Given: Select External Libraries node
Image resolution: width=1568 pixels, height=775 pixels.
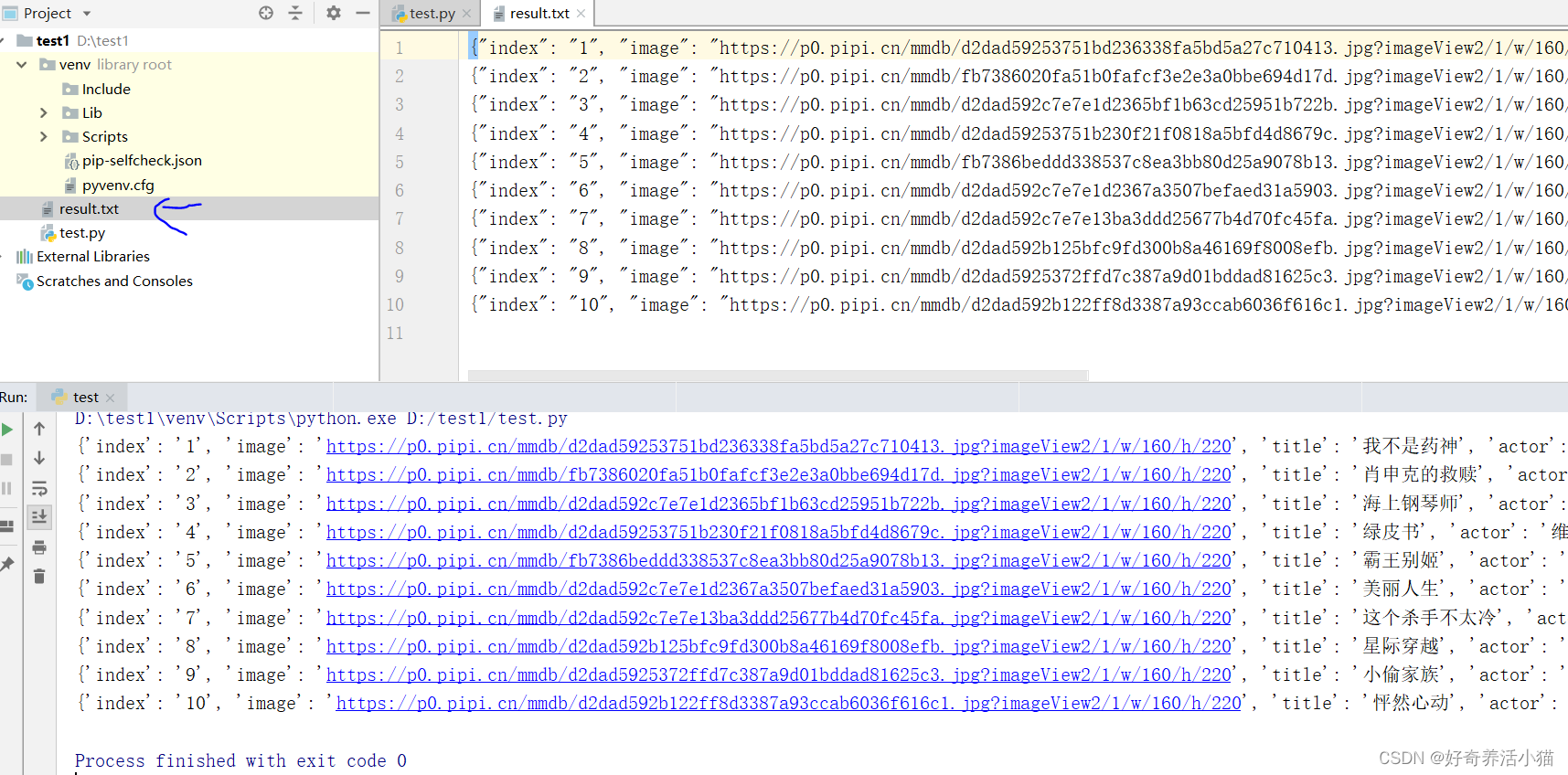Looking at the screenshot, I should (83, 257).
